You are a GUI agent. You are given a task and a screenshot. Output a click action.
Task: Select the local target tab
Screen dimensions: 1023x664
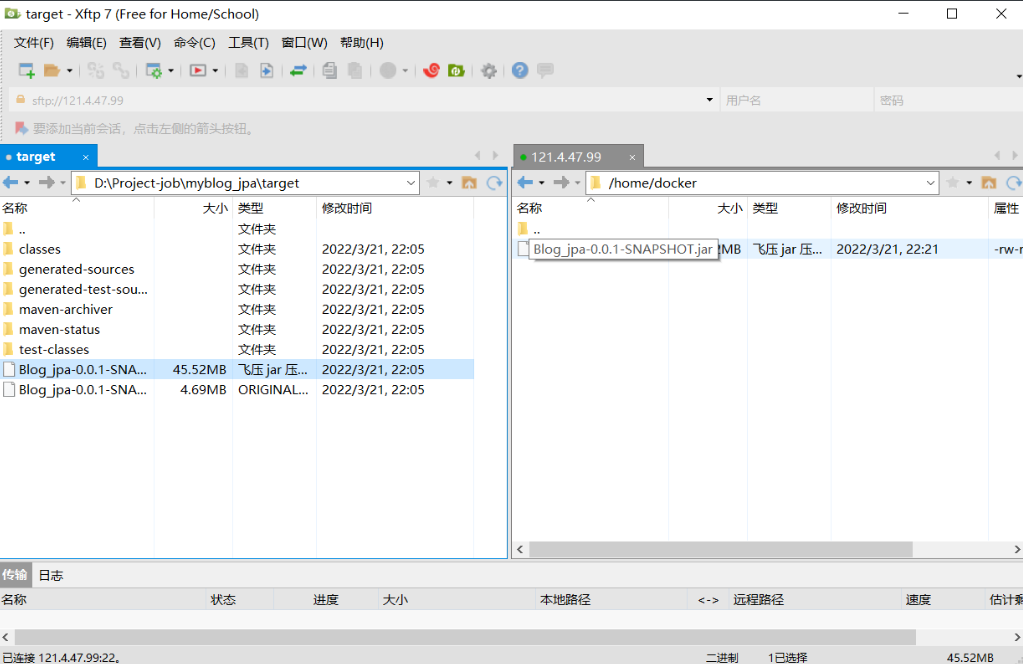[x=36, y=157]
